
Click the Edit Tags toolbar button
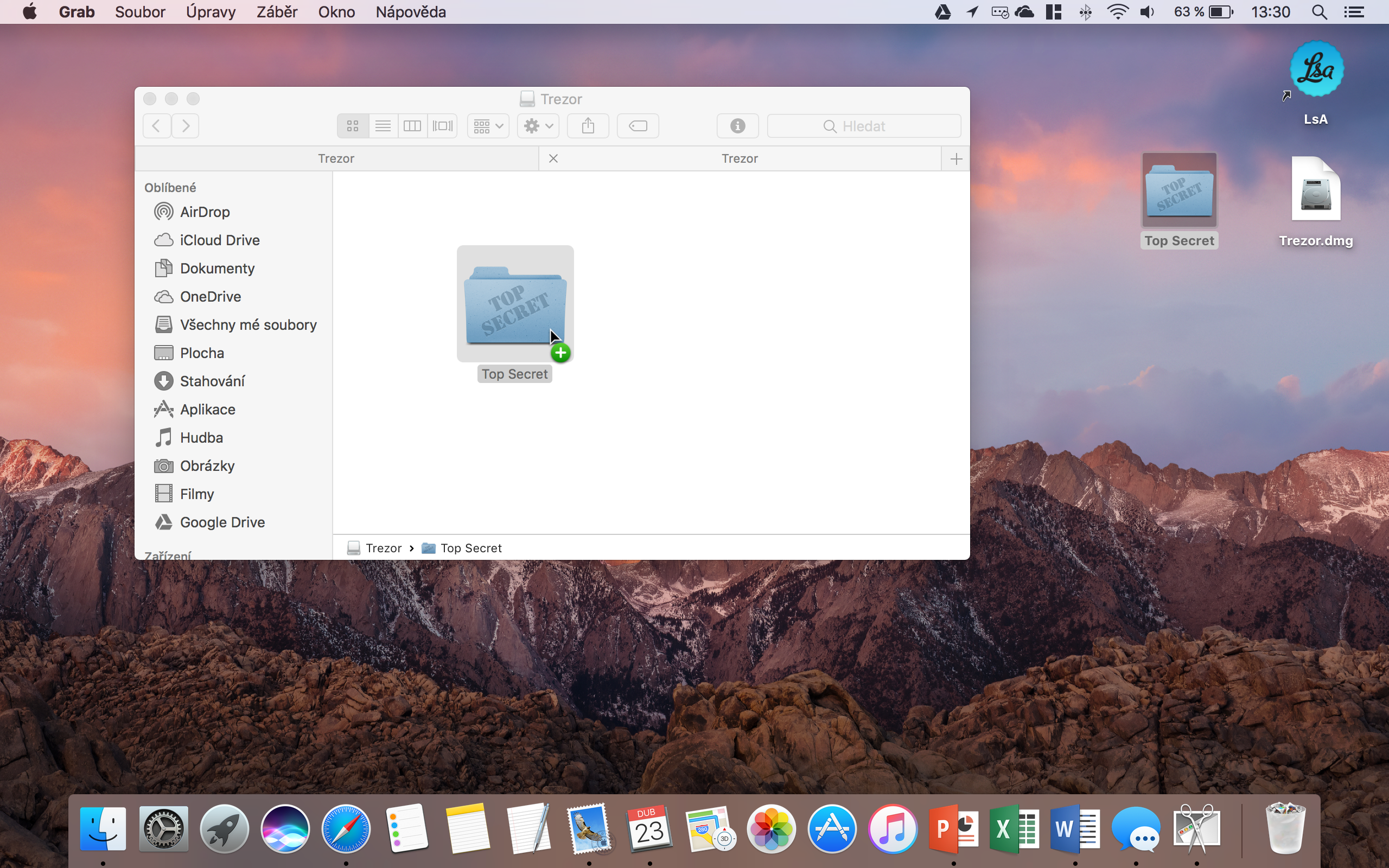point(638,126)
